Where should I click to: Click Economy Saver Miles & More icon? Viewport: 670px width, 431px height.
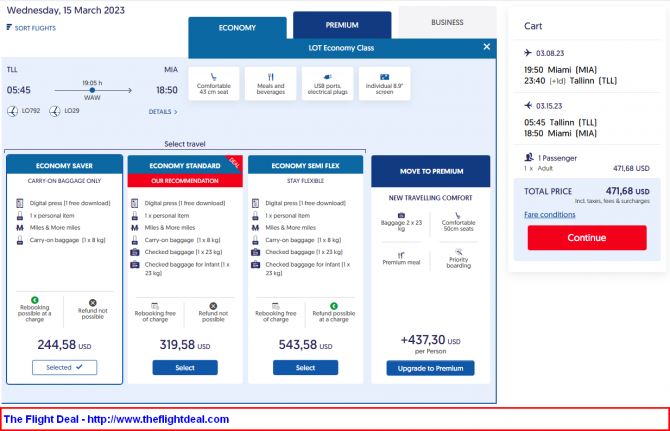tap(20, 228)
